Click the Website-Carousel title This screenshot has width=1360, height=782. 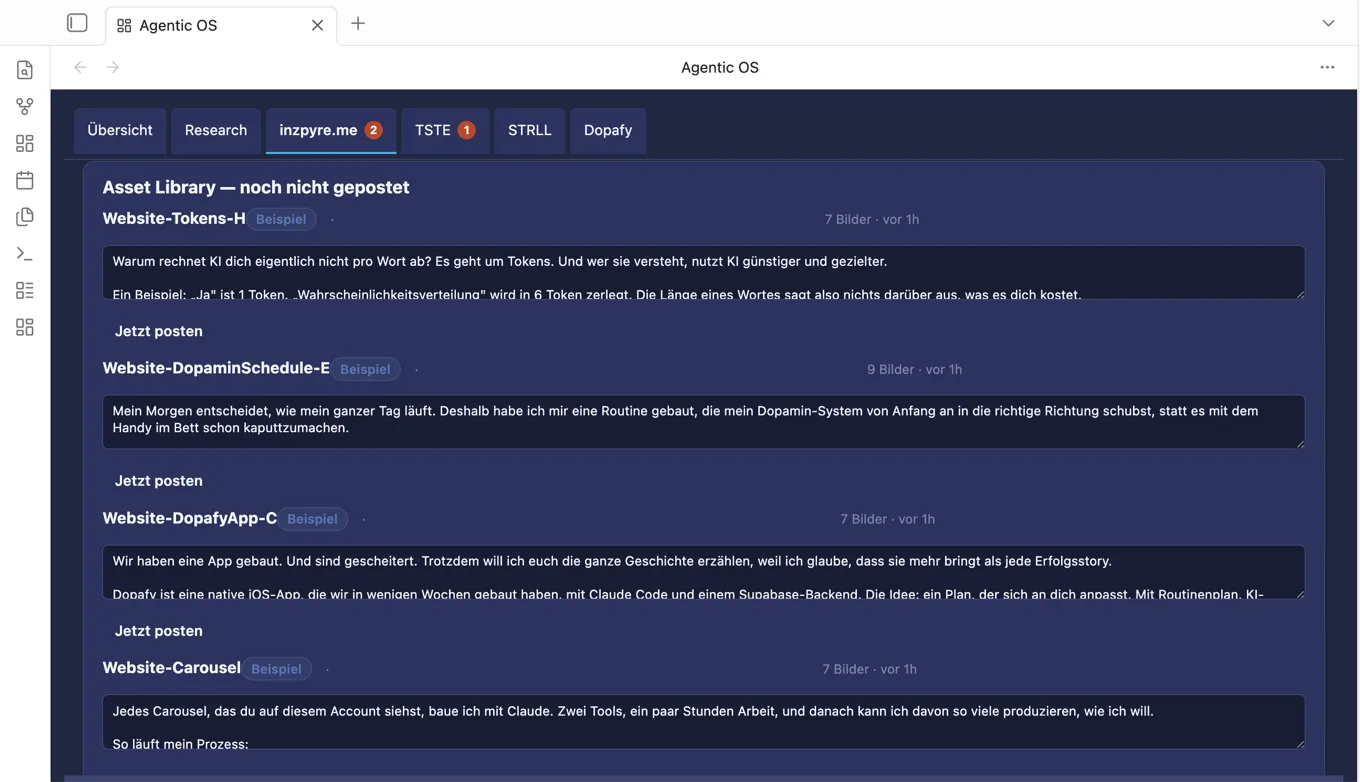click(x=172, y=667)
